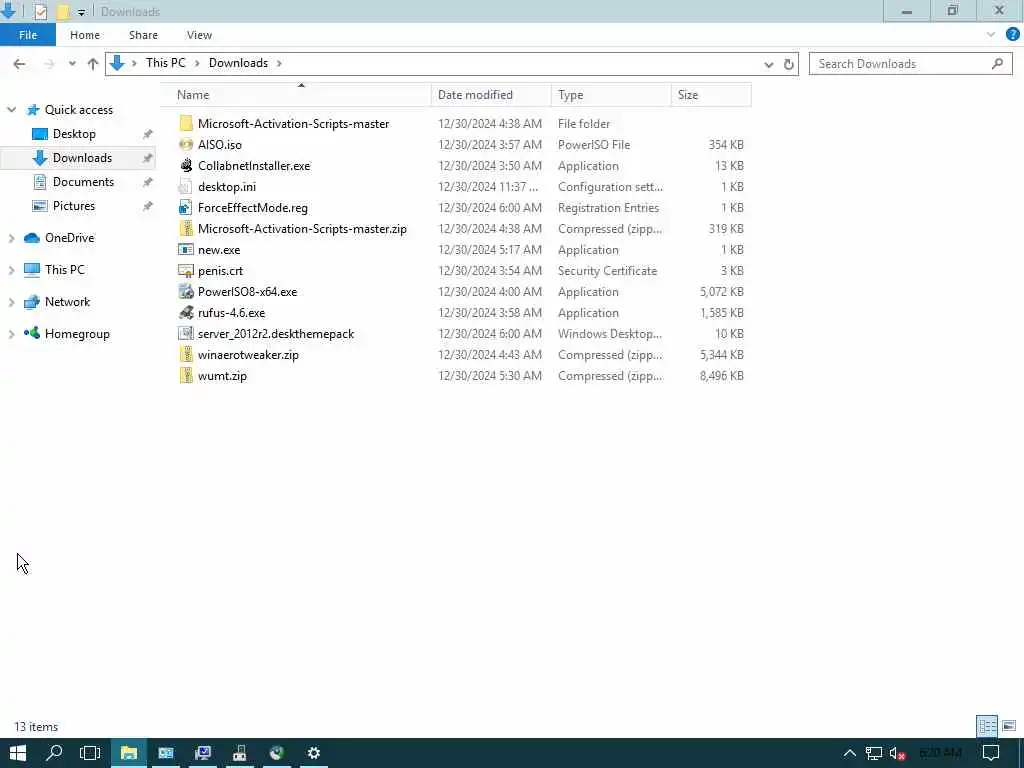The image size is (1024, 768).
Task: Click the rufus-4.6.exe file icon
Action: [x=186, y=312]
